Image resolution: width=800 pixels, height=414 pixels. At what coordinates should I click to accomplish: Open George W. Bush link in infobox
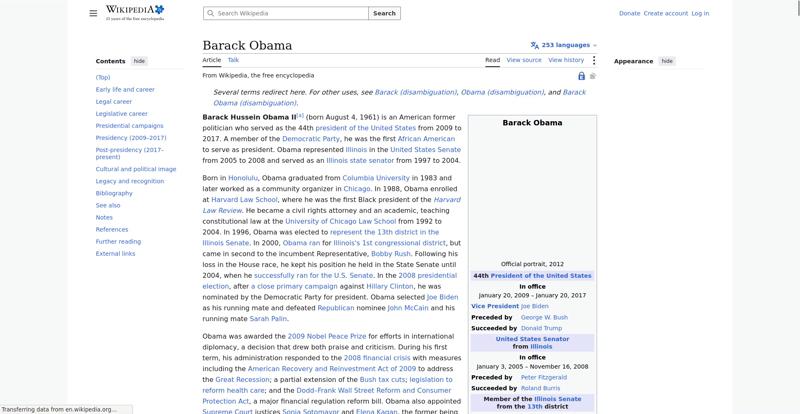point(544,318)
